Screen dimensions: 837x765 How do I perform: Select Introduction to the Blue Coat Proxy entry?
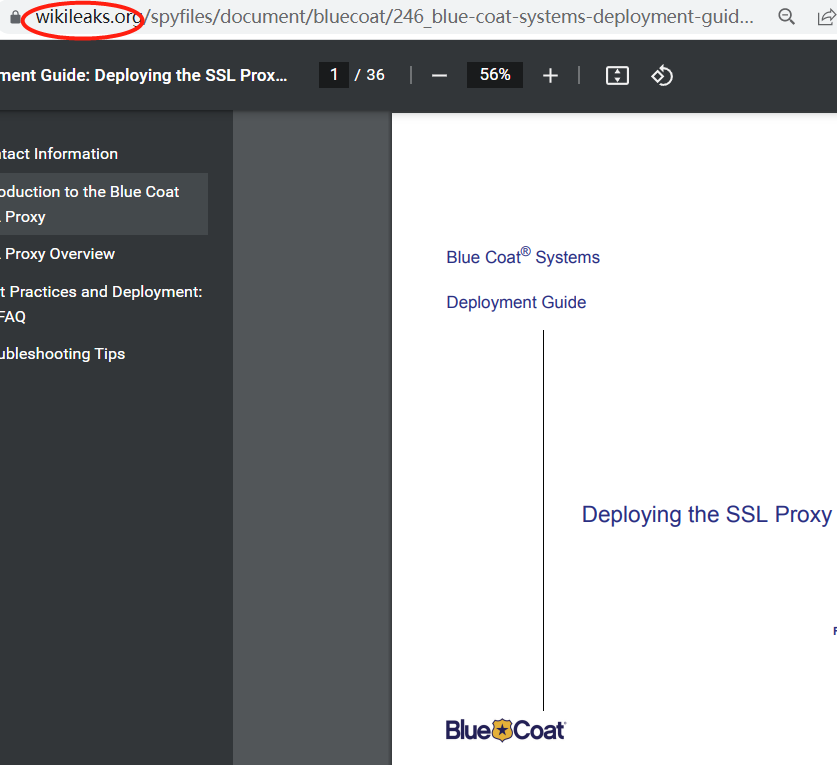point(104,204)
